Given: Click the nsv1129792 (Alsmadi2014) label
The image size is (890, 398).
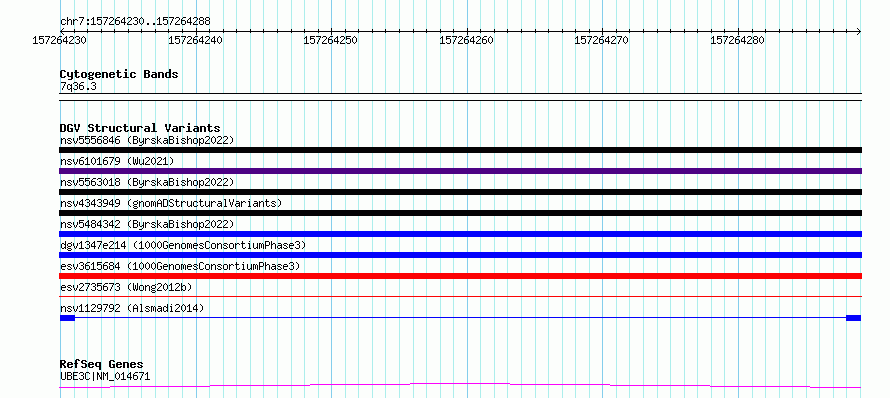Looking at the screenshot, I should [x=132, y=308].
